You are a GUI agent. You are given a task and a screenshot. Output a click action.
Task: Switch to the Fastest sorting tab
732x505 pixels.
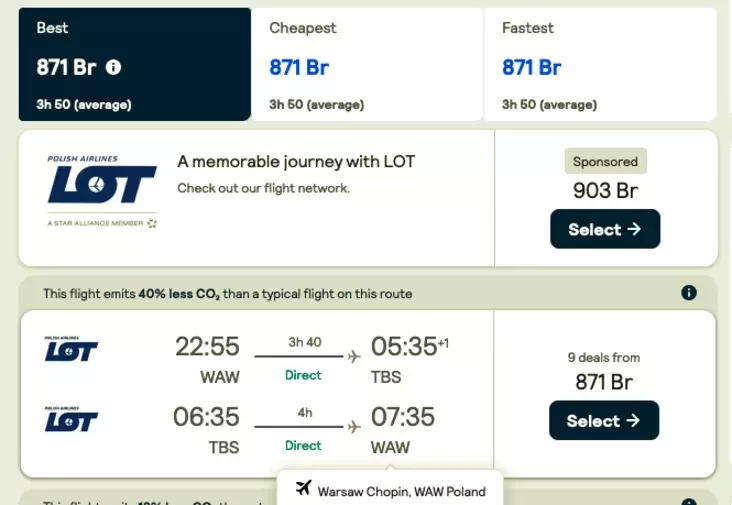(x=599, y=64)
